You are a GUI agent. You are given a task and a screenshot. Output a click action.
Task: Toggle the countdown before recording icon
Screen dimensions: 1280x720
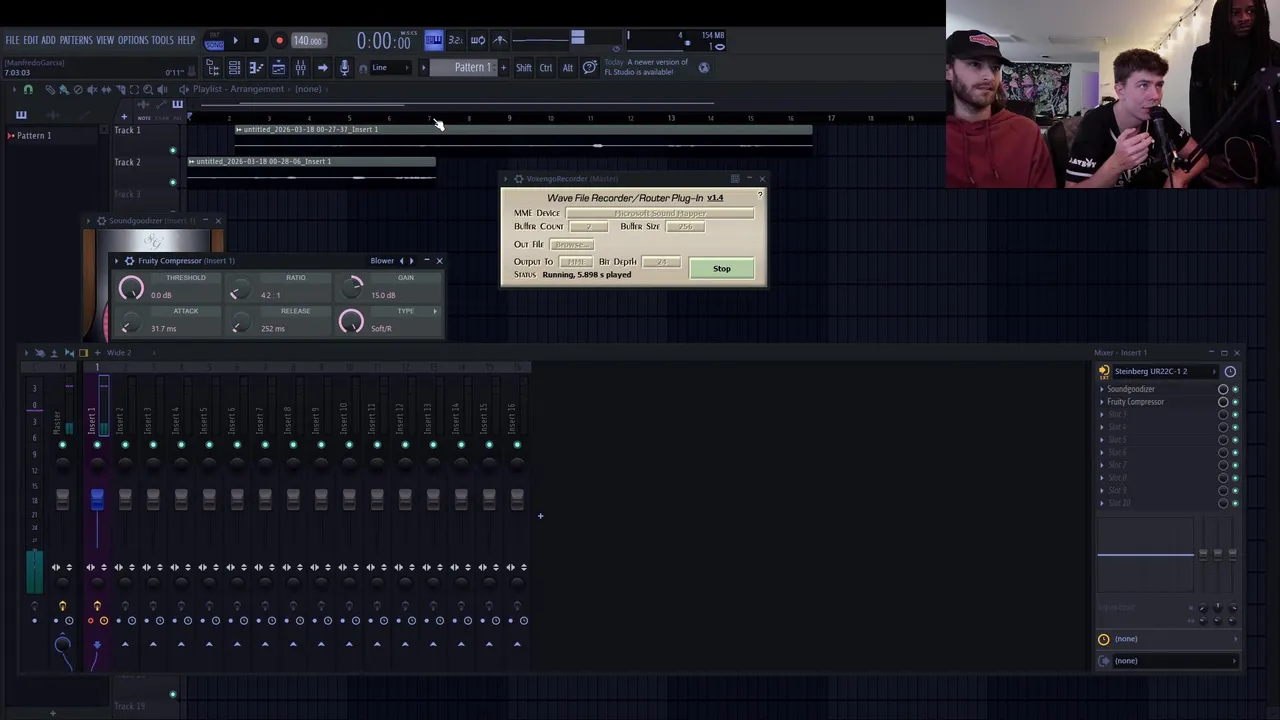point(455,40)
